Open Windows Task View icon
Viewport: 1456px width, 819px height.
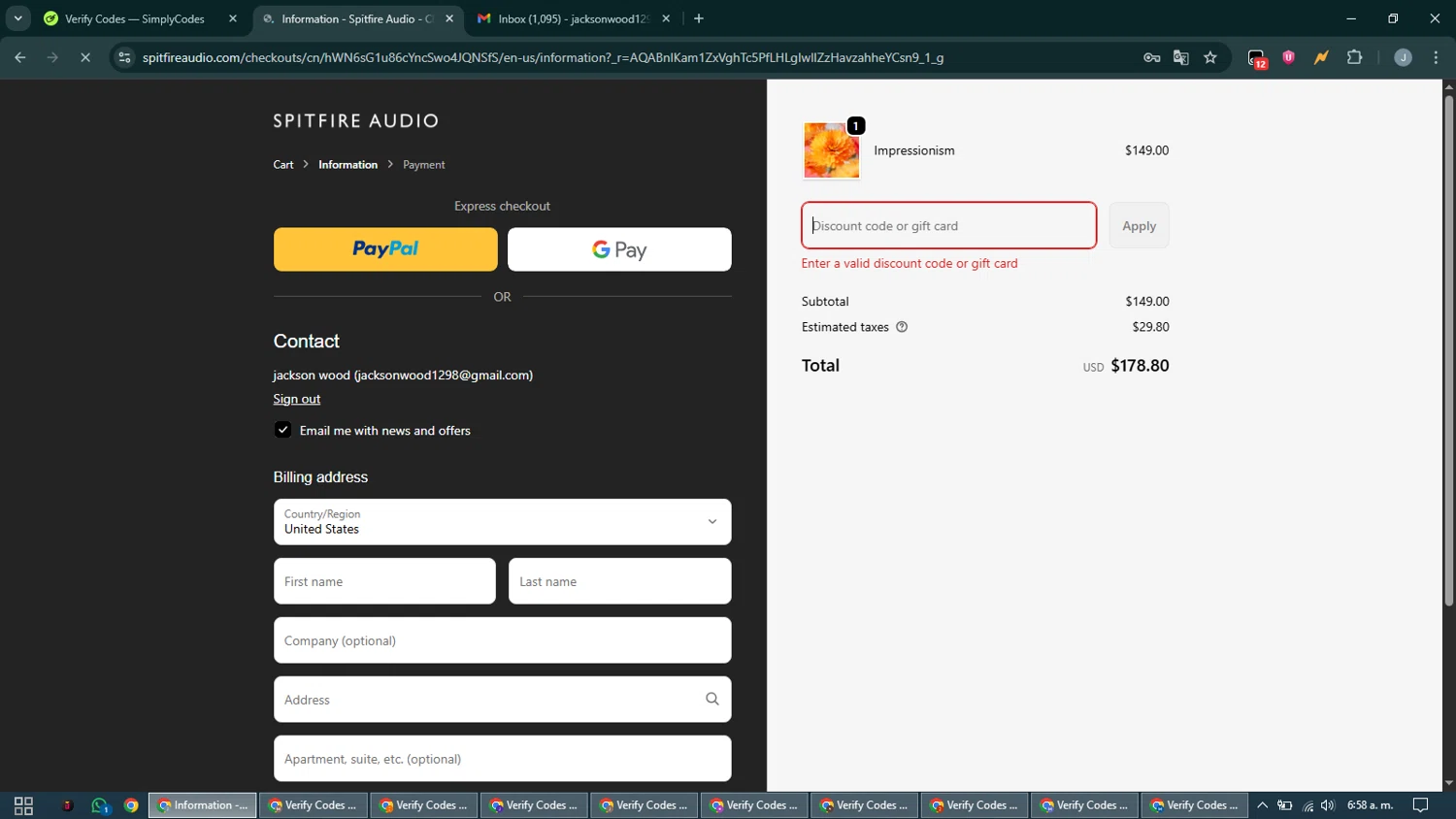coord(23,805)
